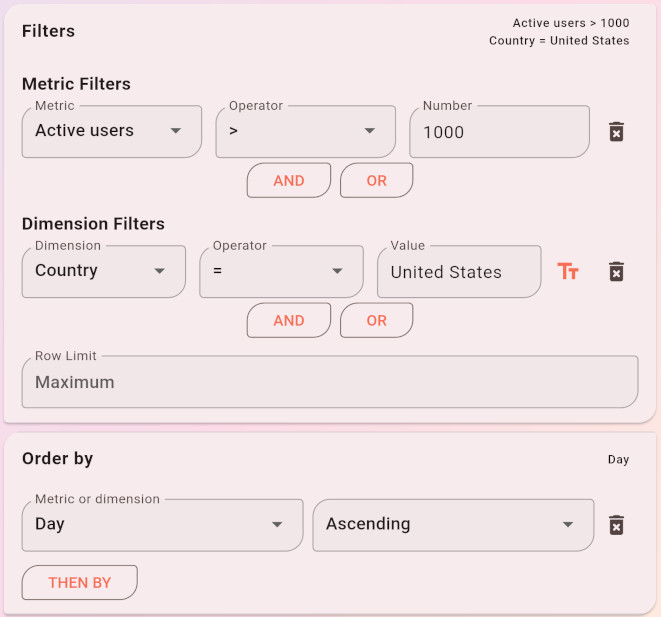Toggle case sensitivity for Country filter
This screenshot has height=617, width=661.
coord(568,272)
